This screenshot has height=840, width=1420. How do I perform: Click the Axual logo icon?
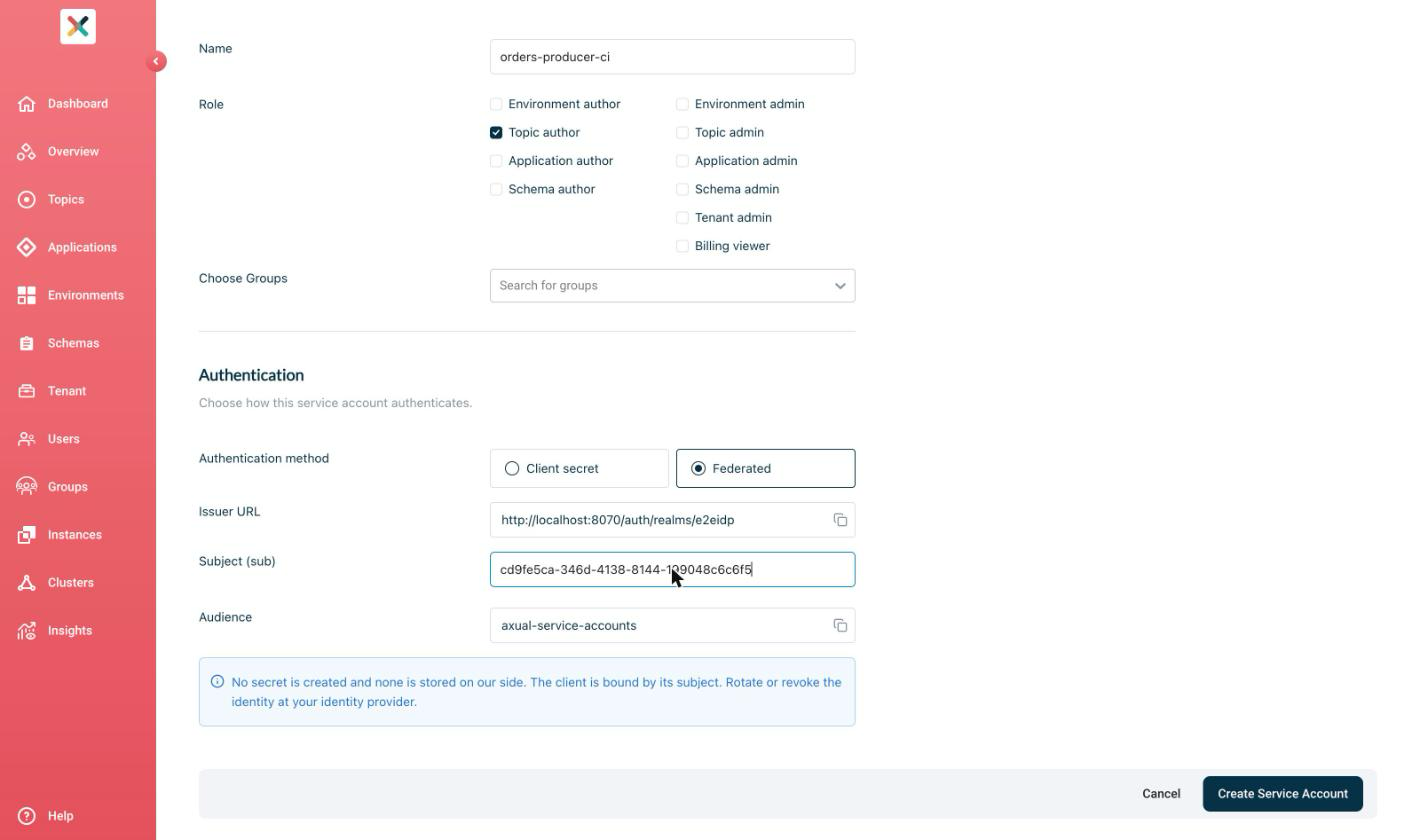(x=78, y=27)
